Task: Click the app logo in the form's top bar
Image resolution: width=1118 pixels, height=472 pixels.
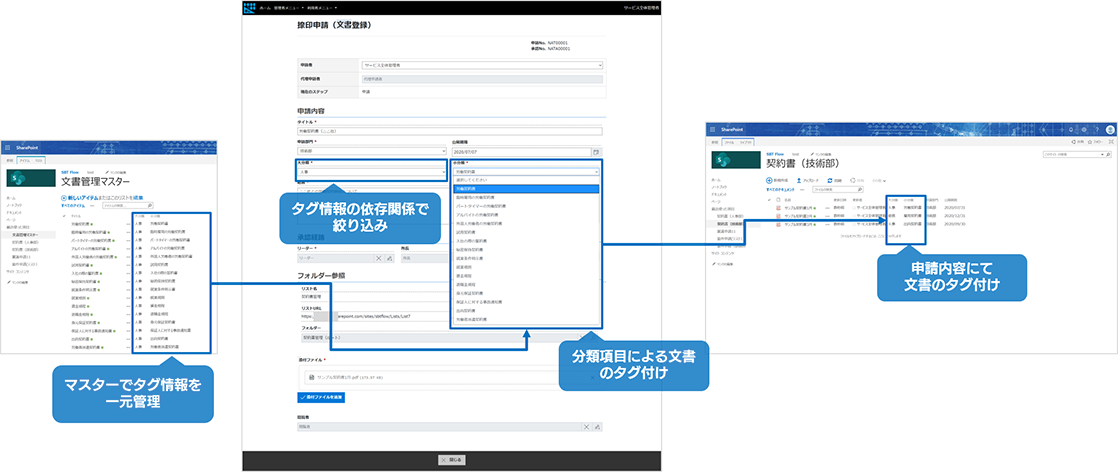Action: click(x=249, y=8)
